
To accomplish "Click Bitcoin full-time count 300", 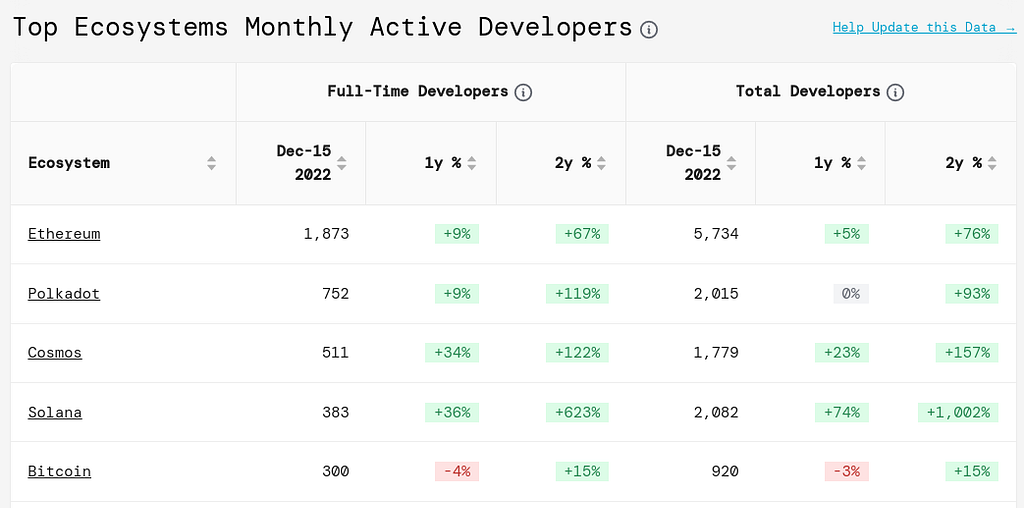I will (336, 471).
